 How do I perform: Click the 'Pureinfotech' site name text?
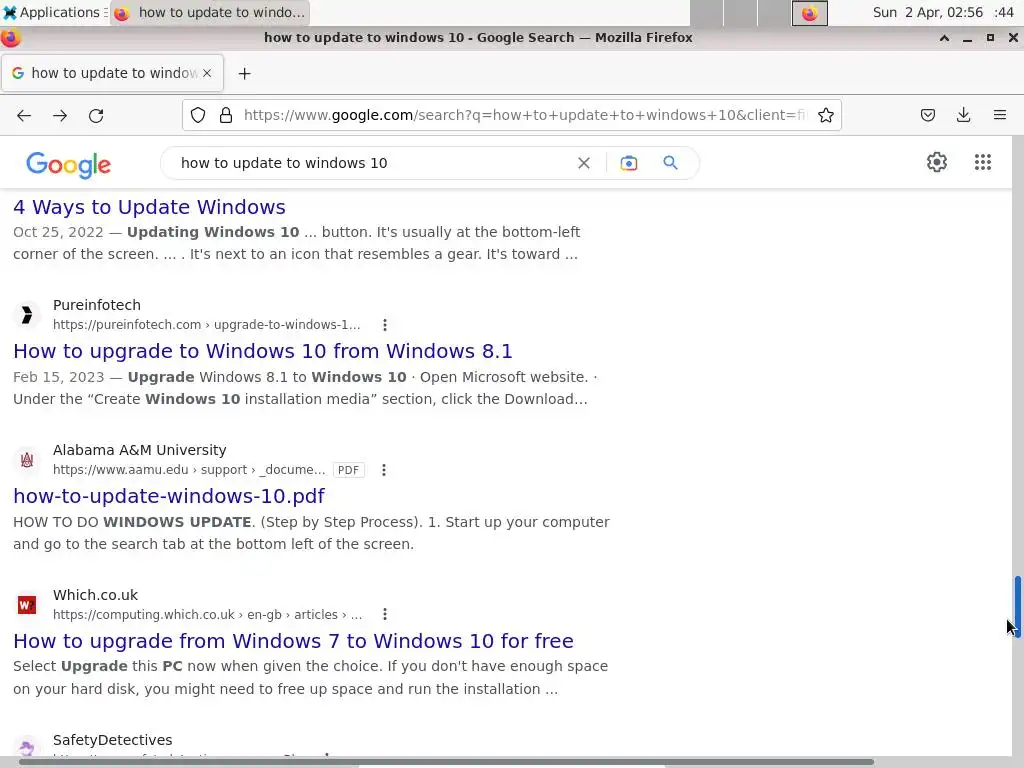coord(97,305)
